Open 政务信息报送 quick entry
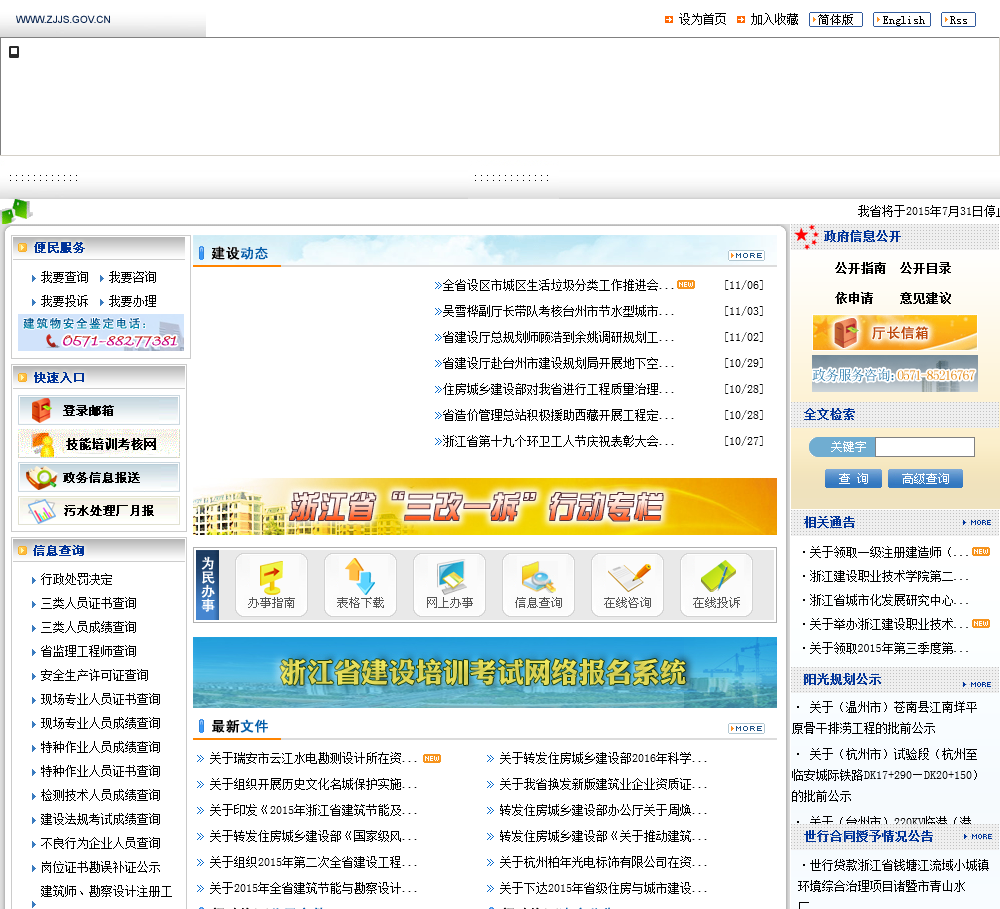Image resolution: width=1000 pixels, height=909 pixels. (x=99, y=477)
